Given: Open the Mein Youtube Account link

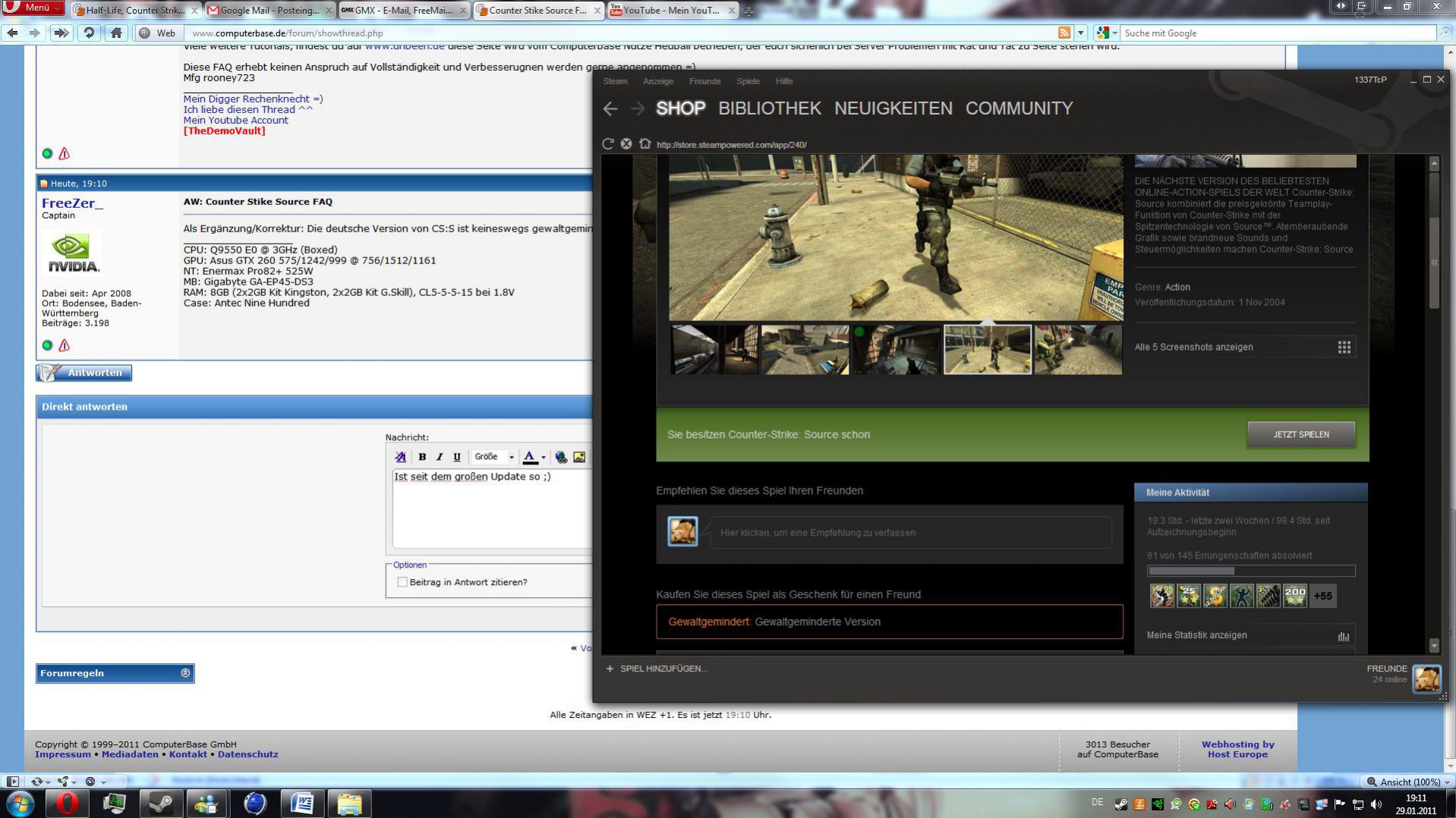Looking at the screenshot, I should [235, 120].
